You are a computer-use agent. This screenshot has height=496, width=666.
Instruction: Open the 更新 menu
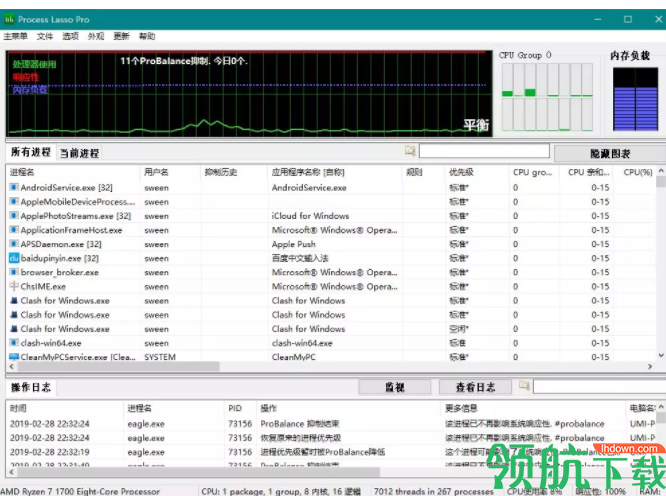121,37
